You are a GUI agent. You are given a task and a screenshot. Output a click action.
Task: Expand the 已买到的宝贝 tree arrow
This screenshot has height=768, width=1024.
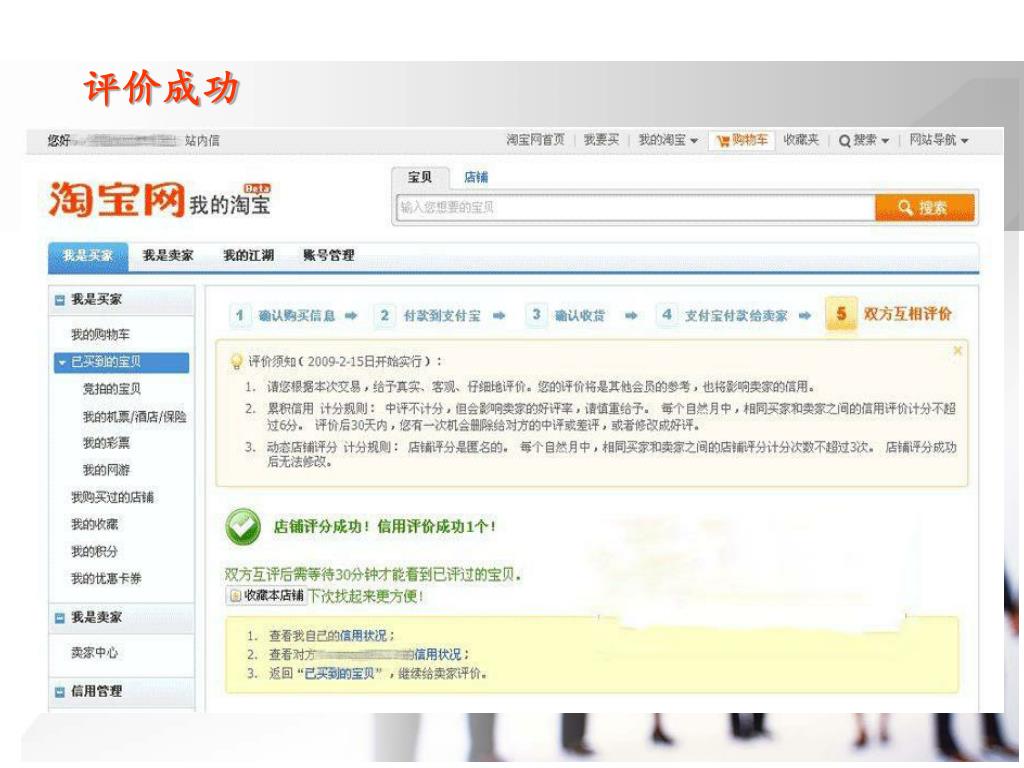tap(63, 362)
